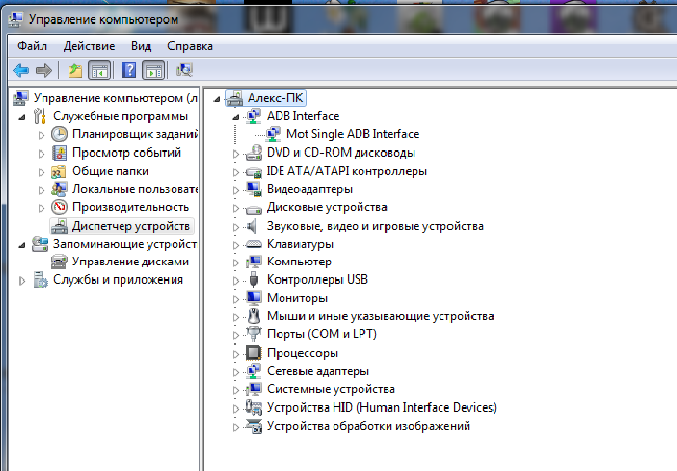Expand the Сетевые адаптеры category
677x471 pixels.
(x=236, y=372)
